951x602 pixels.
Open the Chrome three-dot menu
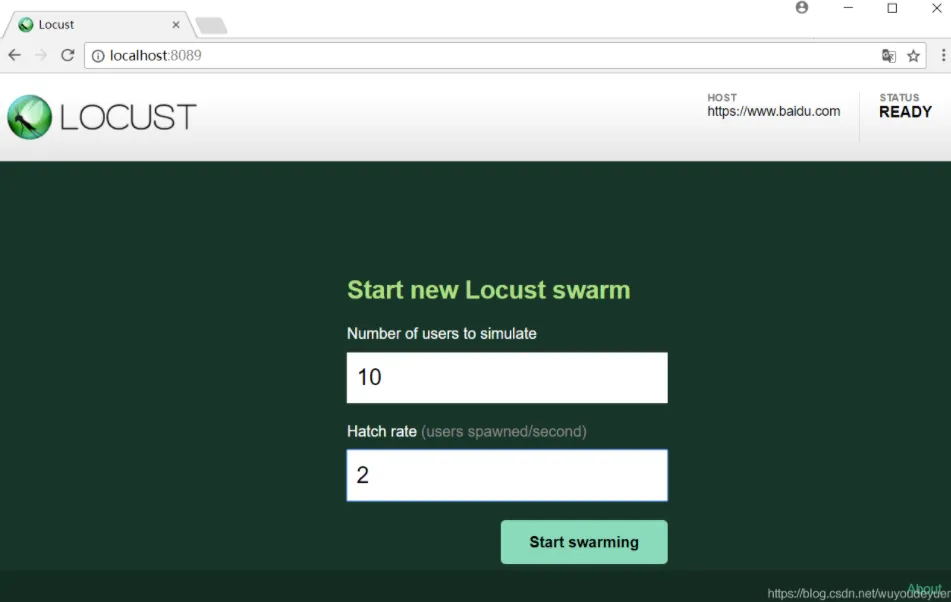(943, 55)
